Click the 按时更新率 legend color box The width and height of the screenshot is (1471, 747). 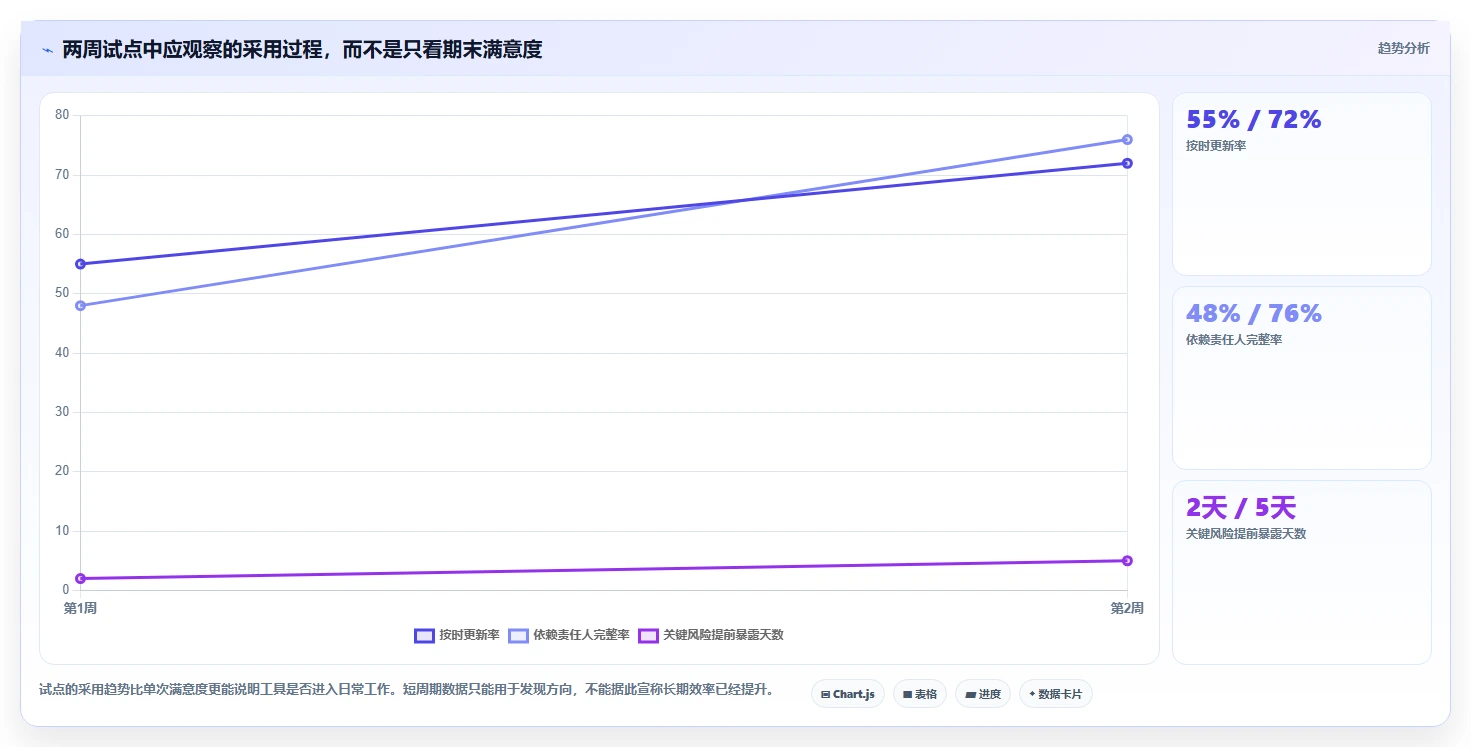click(x=424, y=635)
